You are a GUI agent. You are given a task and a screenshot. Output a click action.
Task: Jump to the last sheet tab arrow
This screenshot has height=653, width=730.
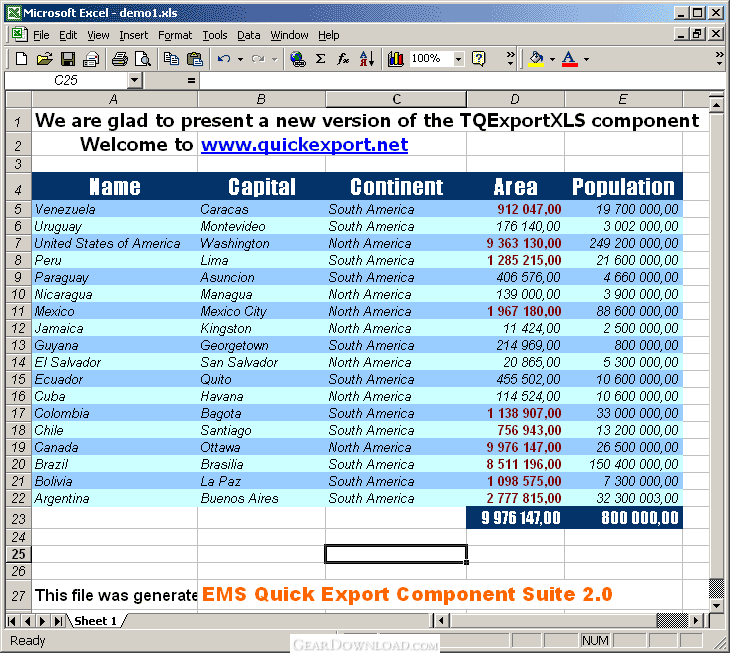58,621
